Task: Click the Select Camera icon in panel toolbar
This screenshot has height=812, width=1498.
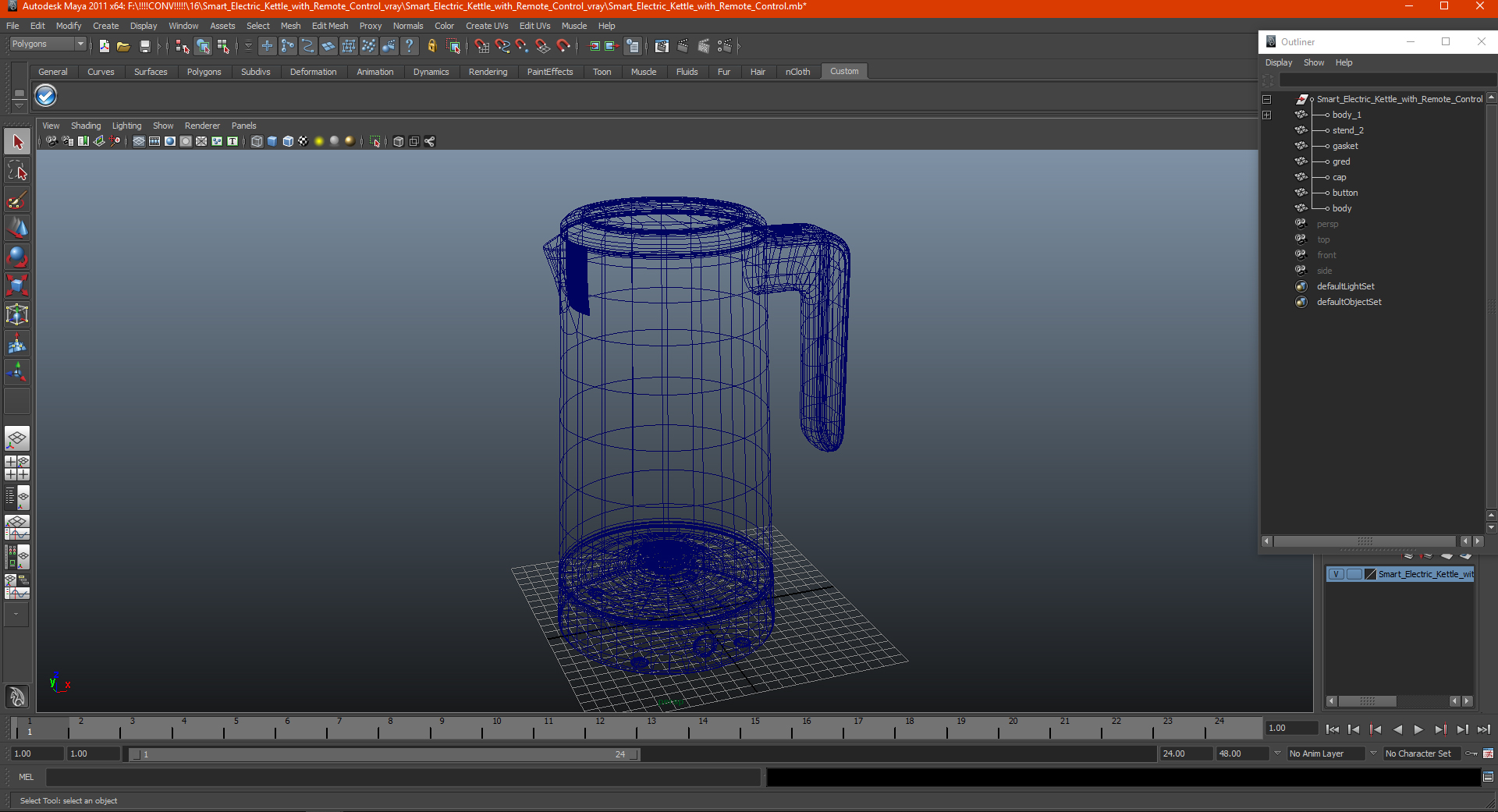Action: (51, 141)
